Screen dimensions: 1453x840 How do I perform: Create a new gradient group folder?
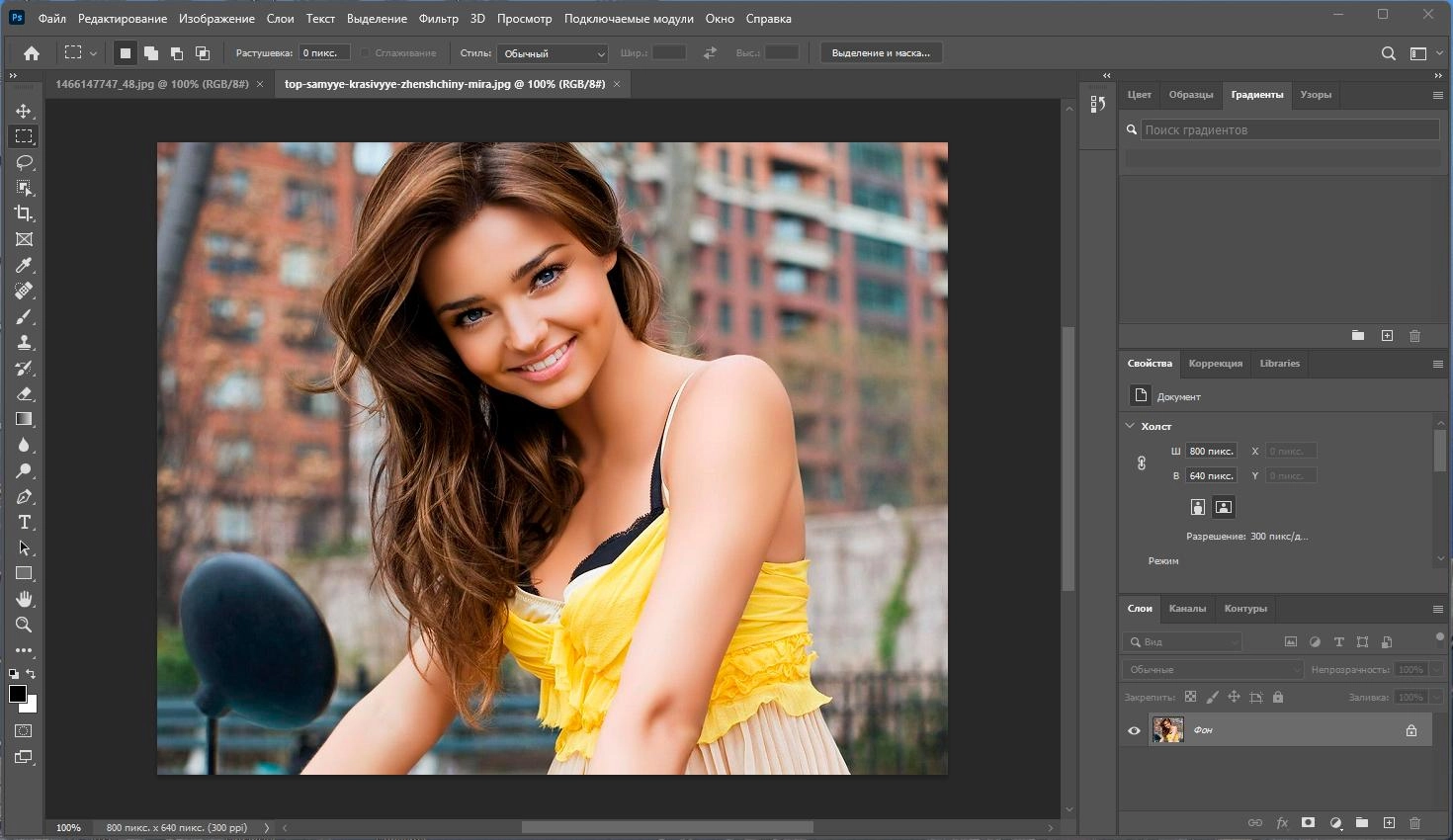tap(1357, 336)
